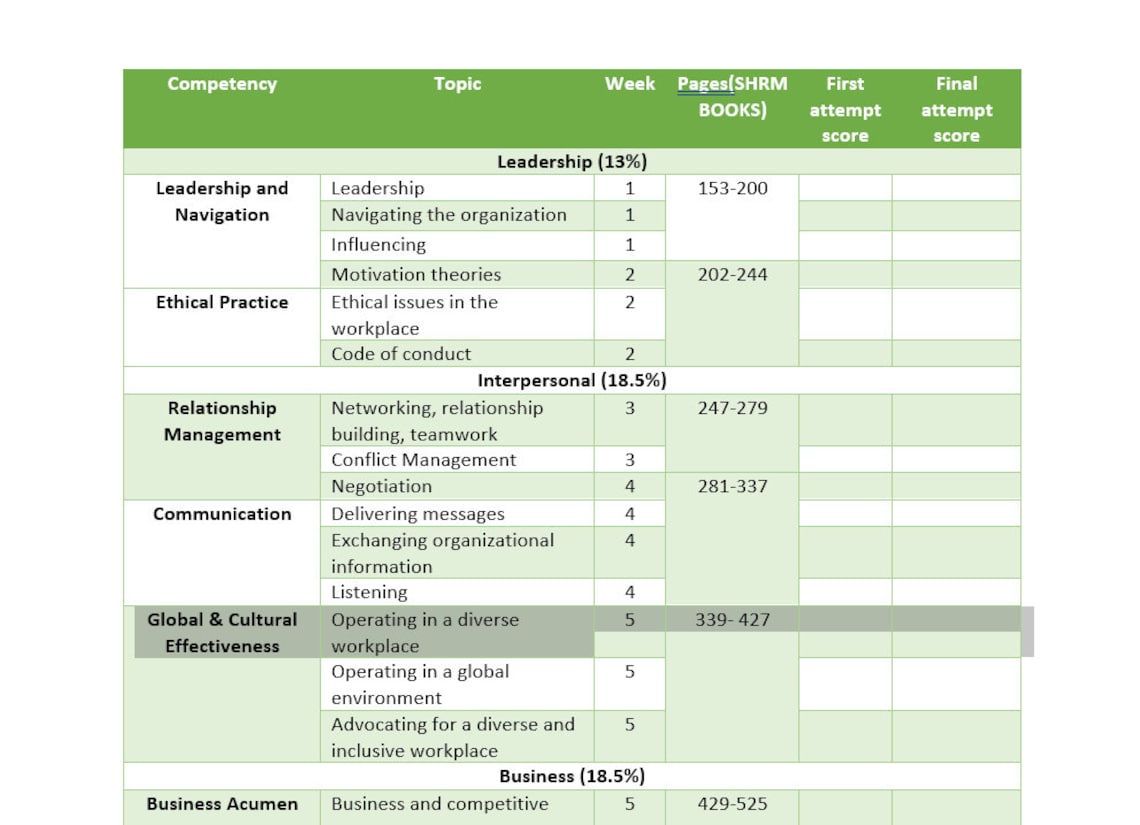Click the Week column header
The width and height of the screenshot is (1140, 825).
click(x=630, y=84)
